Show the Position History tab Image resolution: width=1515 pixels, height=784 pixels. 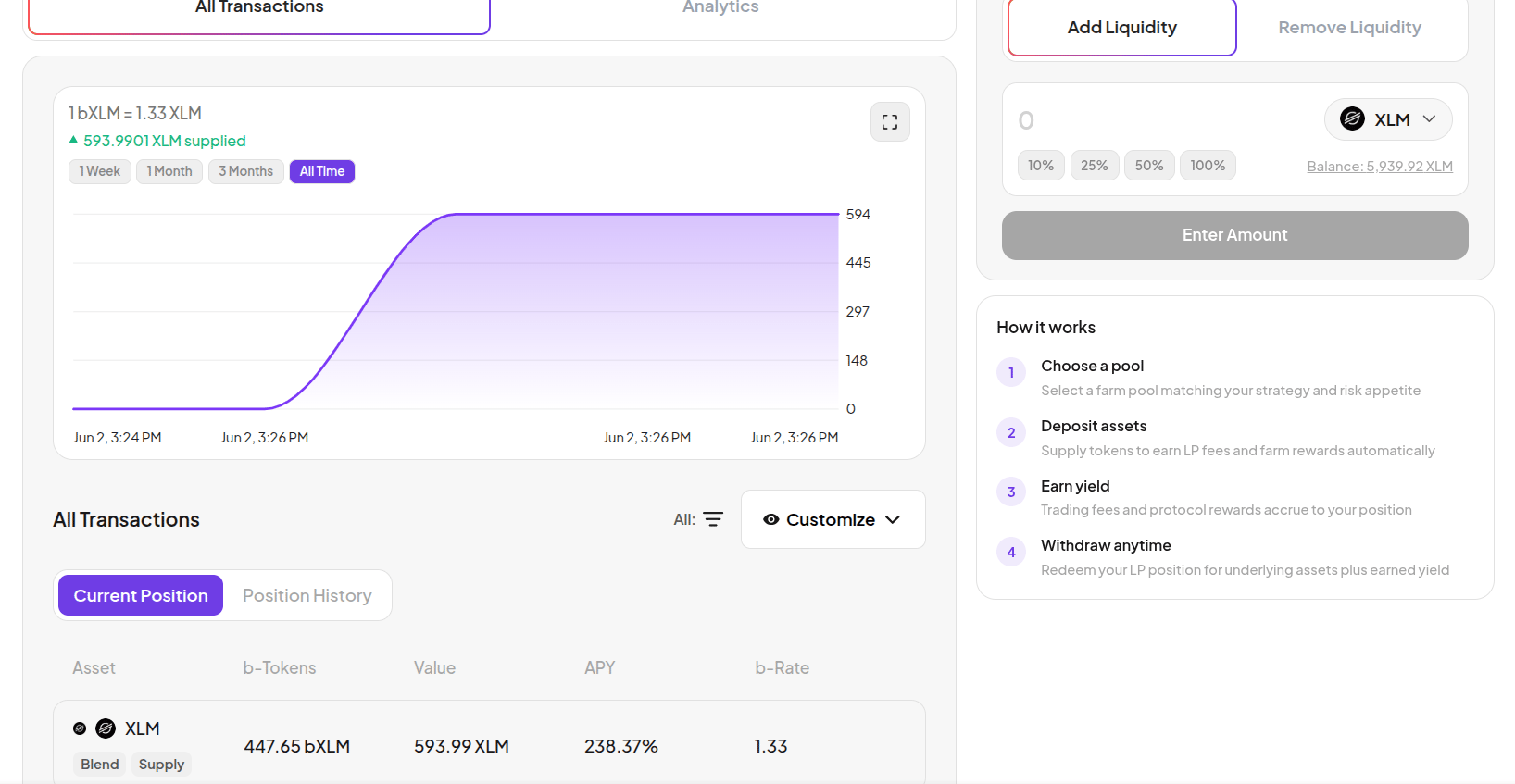tap(307, 595)
